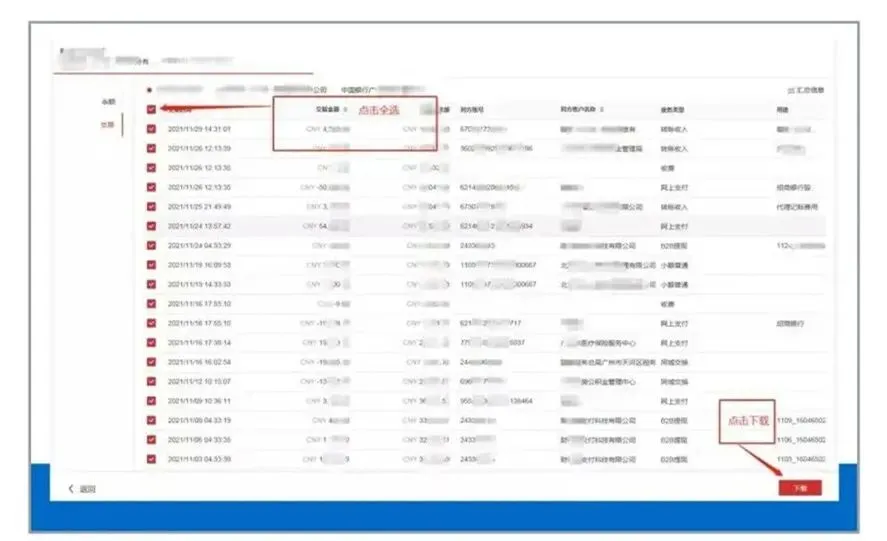This screenshot has width=887, height=541.
Task: Click the list icon beside 汇总信息
Action: pyautogui.click(x=791, y=91)
